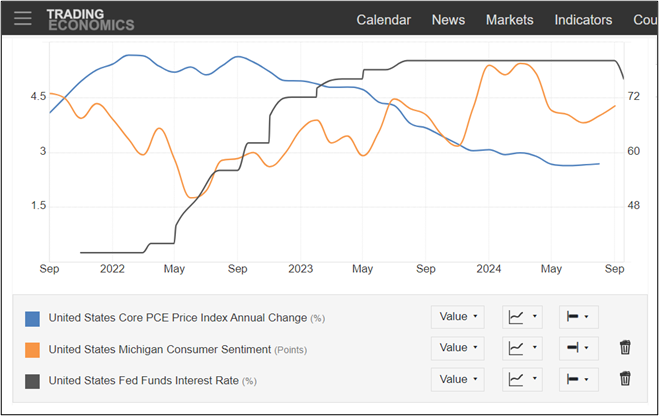This screenshot has height=416, width=659.
Task: Click the 2022 x-axis label
Action: (x=112, y=269)
